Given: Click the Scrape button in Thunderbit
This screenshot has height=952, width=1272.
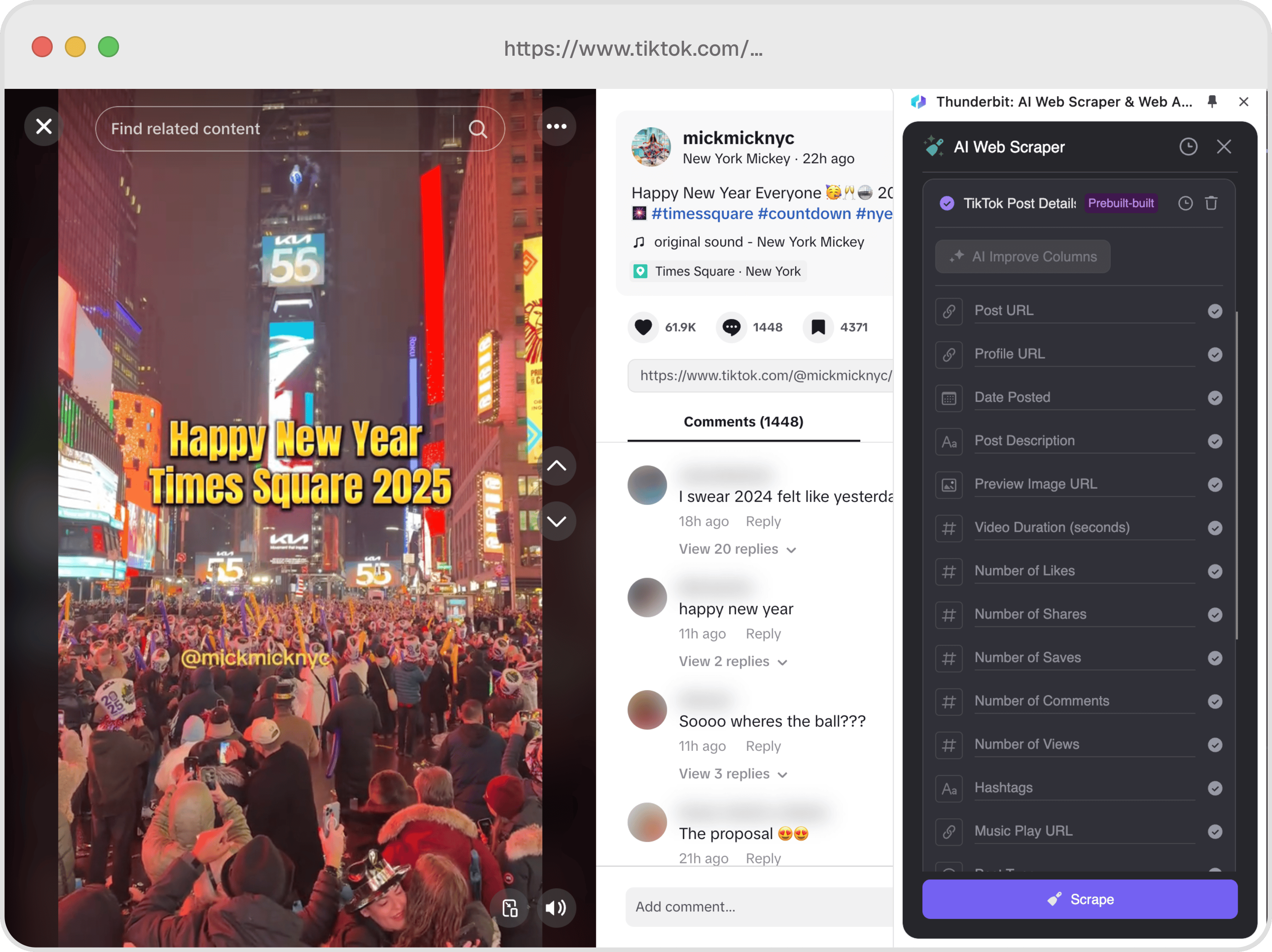Looking at the screenshot, I should coord(1083,898).
